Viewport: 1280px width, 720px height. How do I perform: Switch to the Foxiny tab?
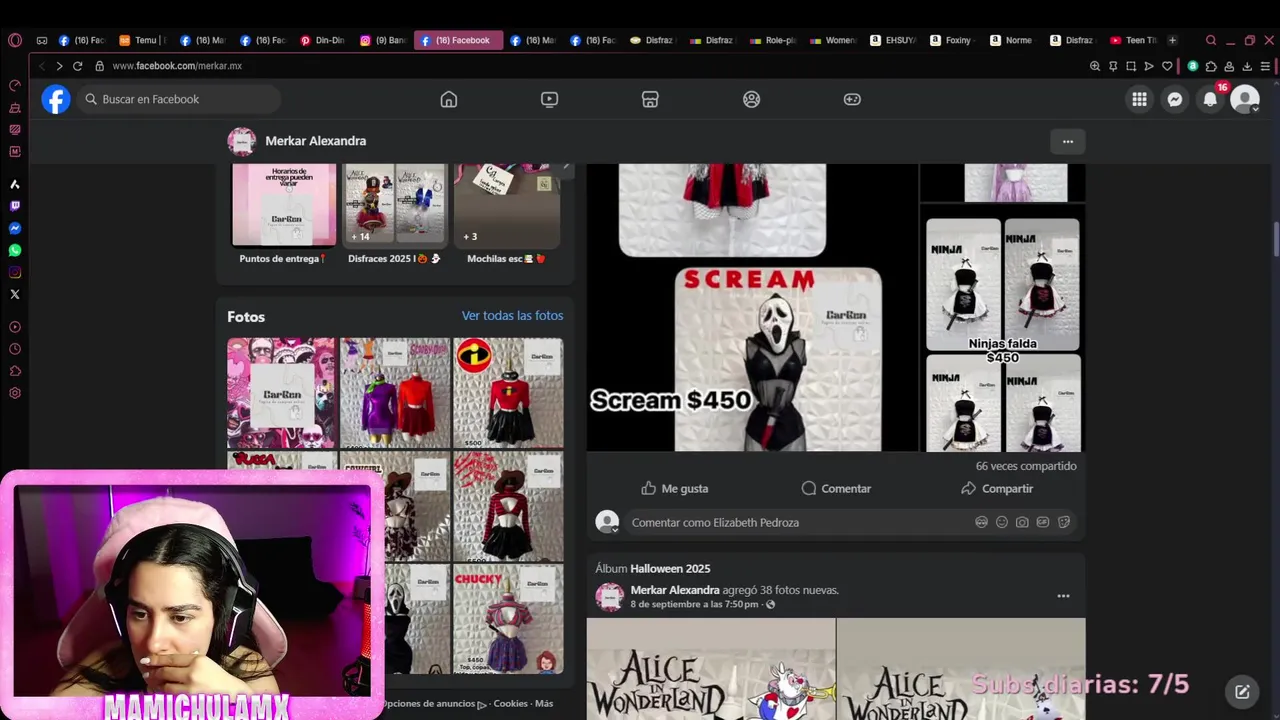[952, 40]
